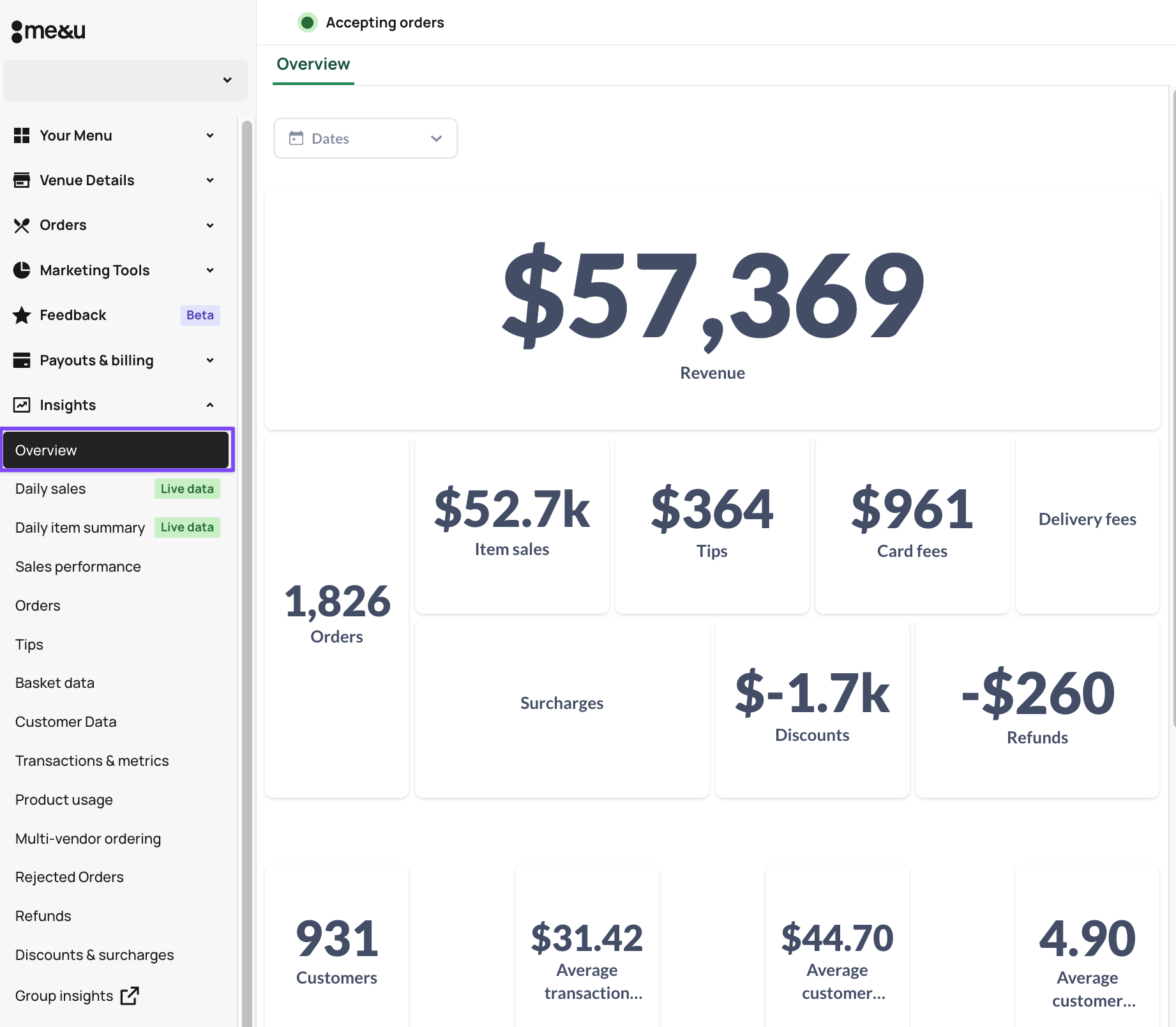
Task: Click the me&u logo
Action: point(49,31)
